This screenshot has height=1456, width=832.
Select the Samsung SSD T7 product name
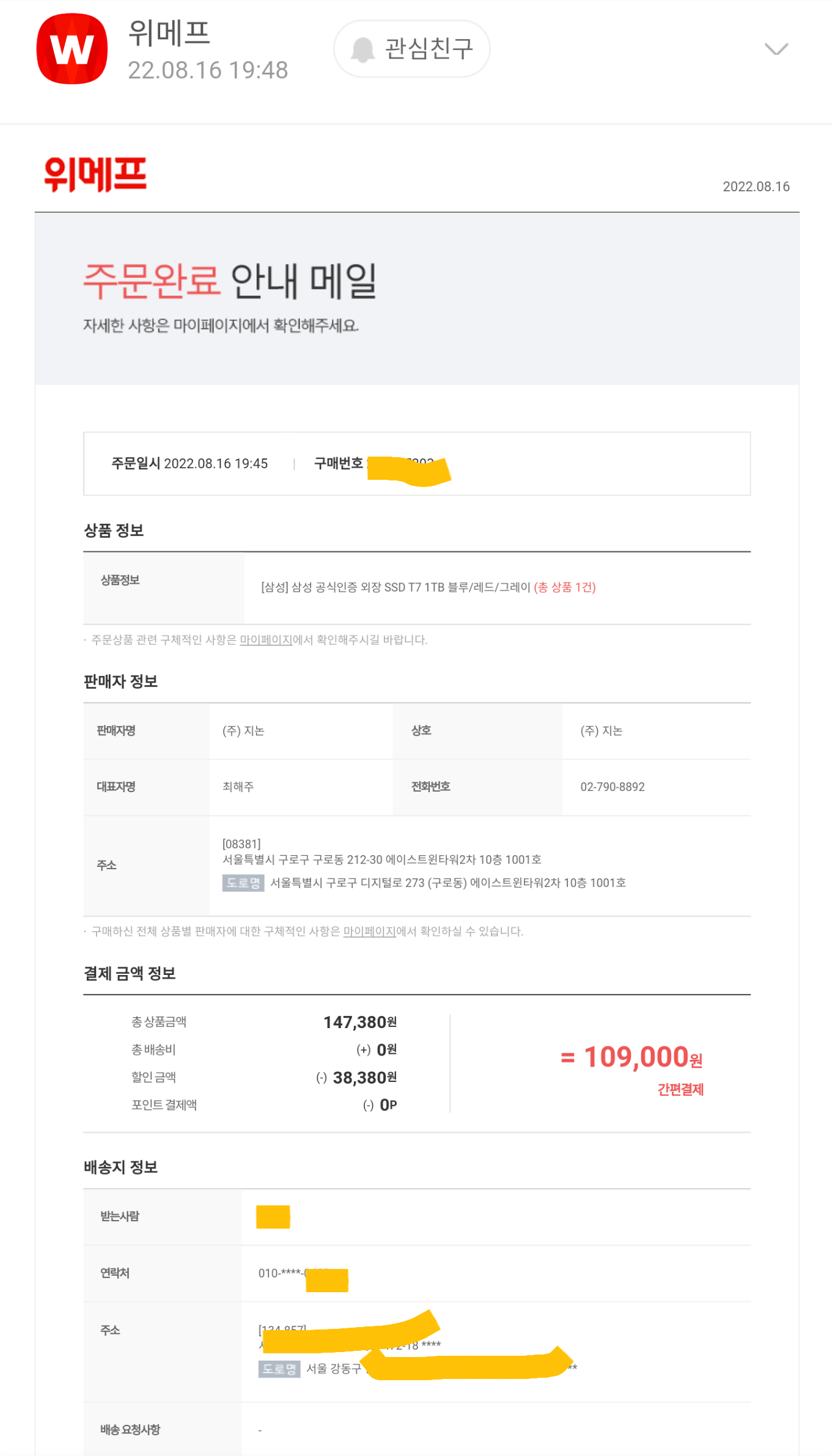[x=396, y=587]
